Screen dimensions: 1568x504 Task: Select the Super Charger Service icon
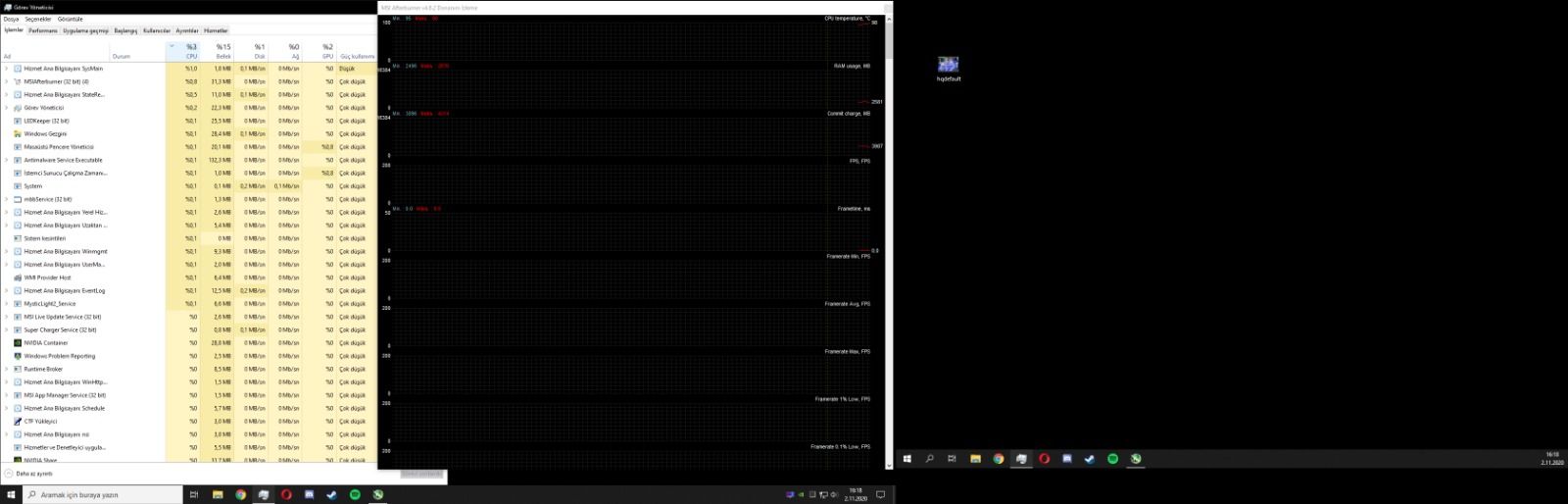click(x=18, y=330)
